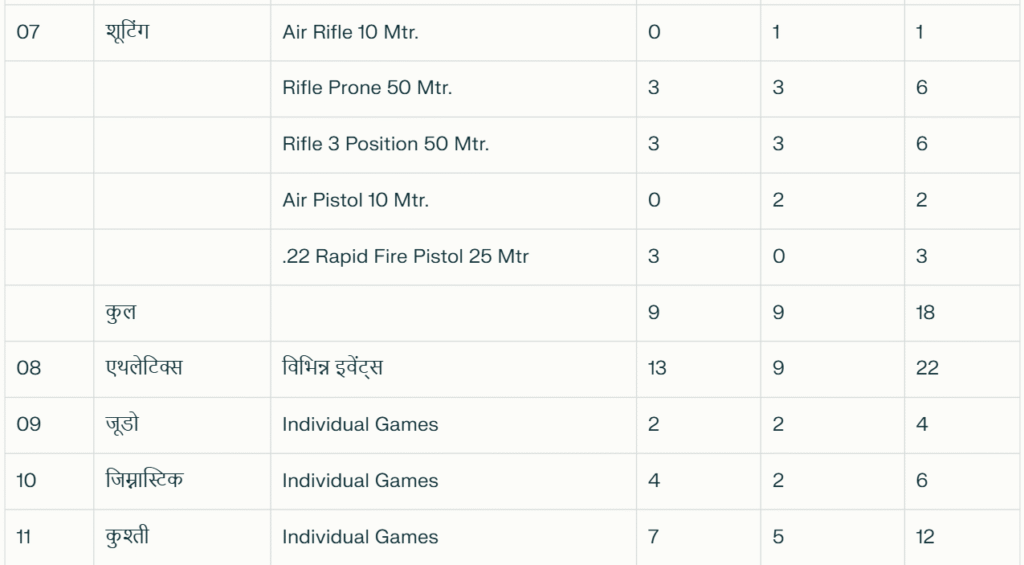The image size is (1024, 565).
Task: Select the विभिन्न इवेंट्स cell
Action: (x=332, y=368)
